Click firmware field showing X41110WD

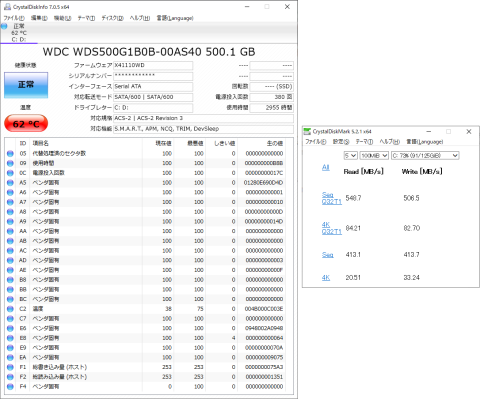point(153,65)
